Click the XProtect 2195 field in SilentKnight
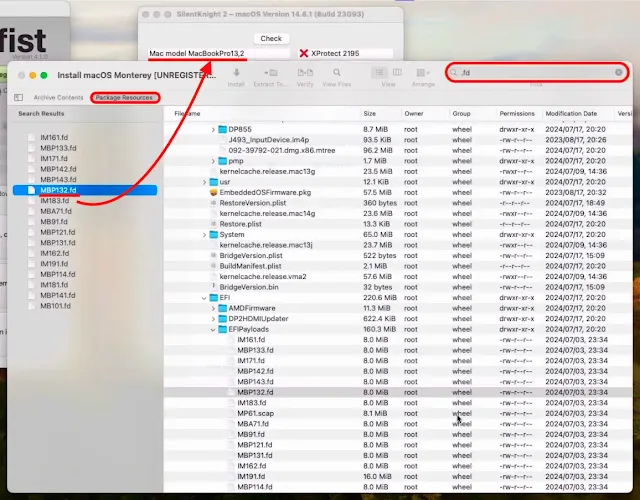 click(x=345, y=53)
